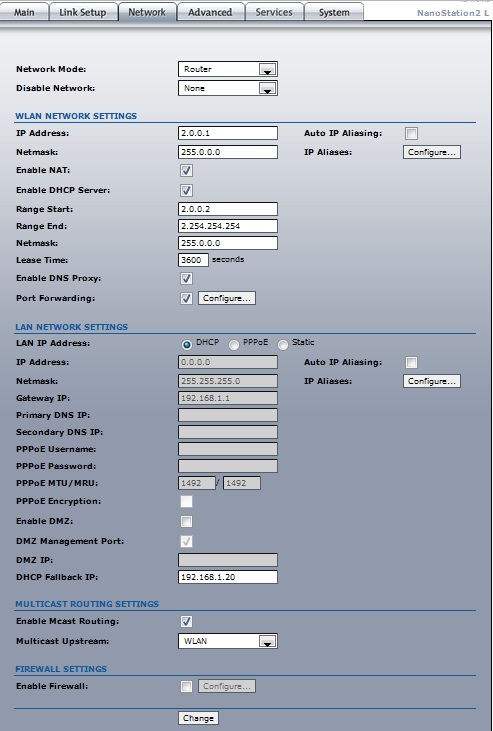
Task: Disable the DNS Proxy checkbox
Action: point(186,279)
